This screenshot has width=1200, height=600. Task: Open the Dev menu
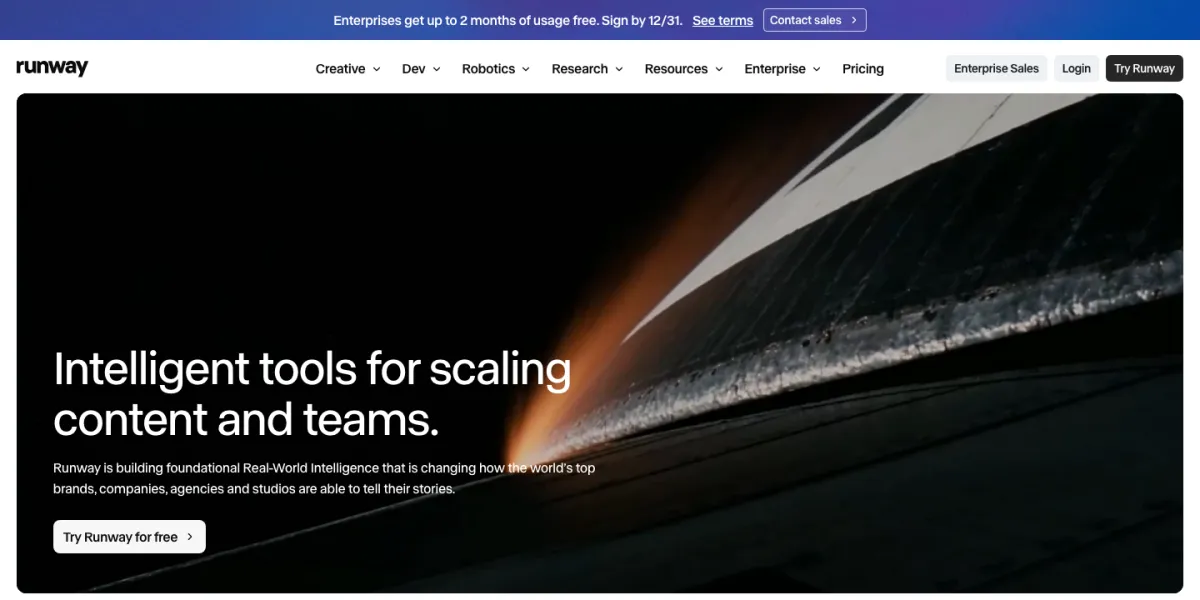click(x=421, y=69)
